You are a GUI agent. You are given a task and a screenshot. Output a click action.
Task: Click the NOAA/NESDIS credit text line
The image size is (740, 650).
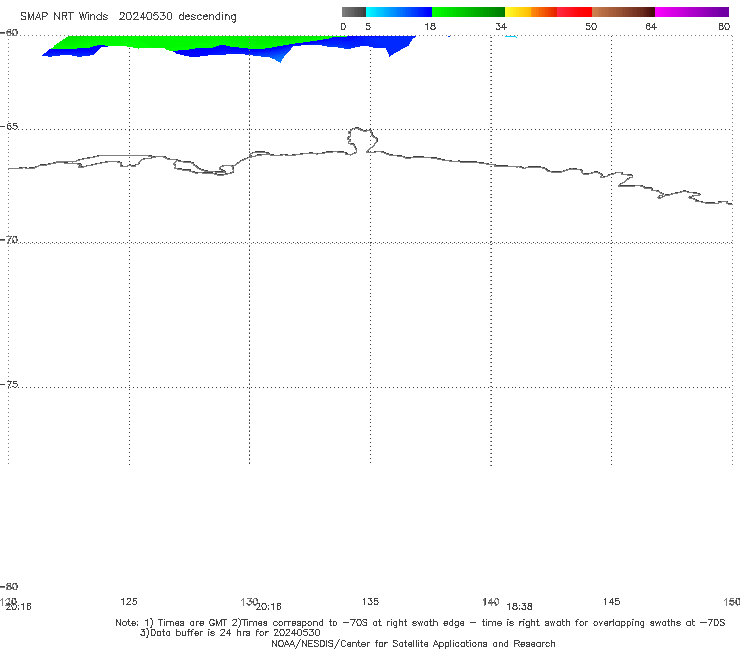click(x=413, y=643)
